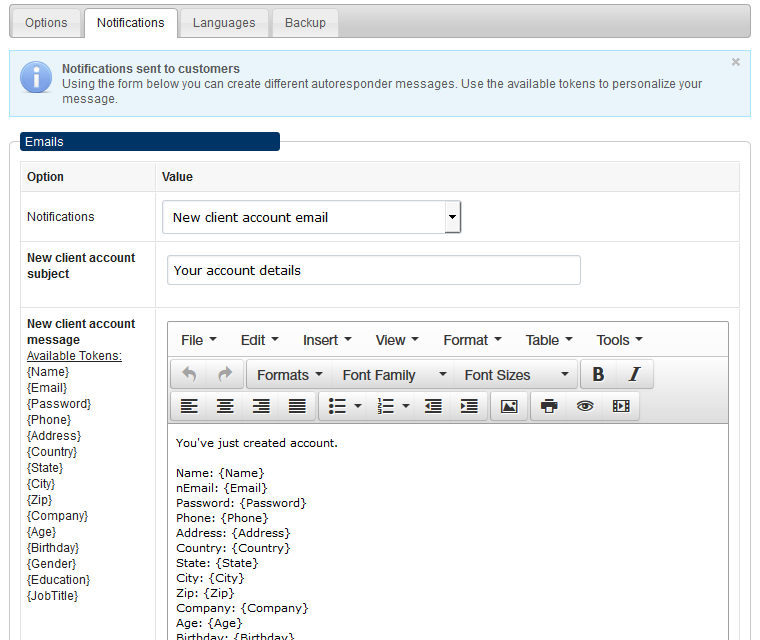This screenshot has height=640, width=760.
Task: Open the Formats dropdown
Action: tap(289, 375)
